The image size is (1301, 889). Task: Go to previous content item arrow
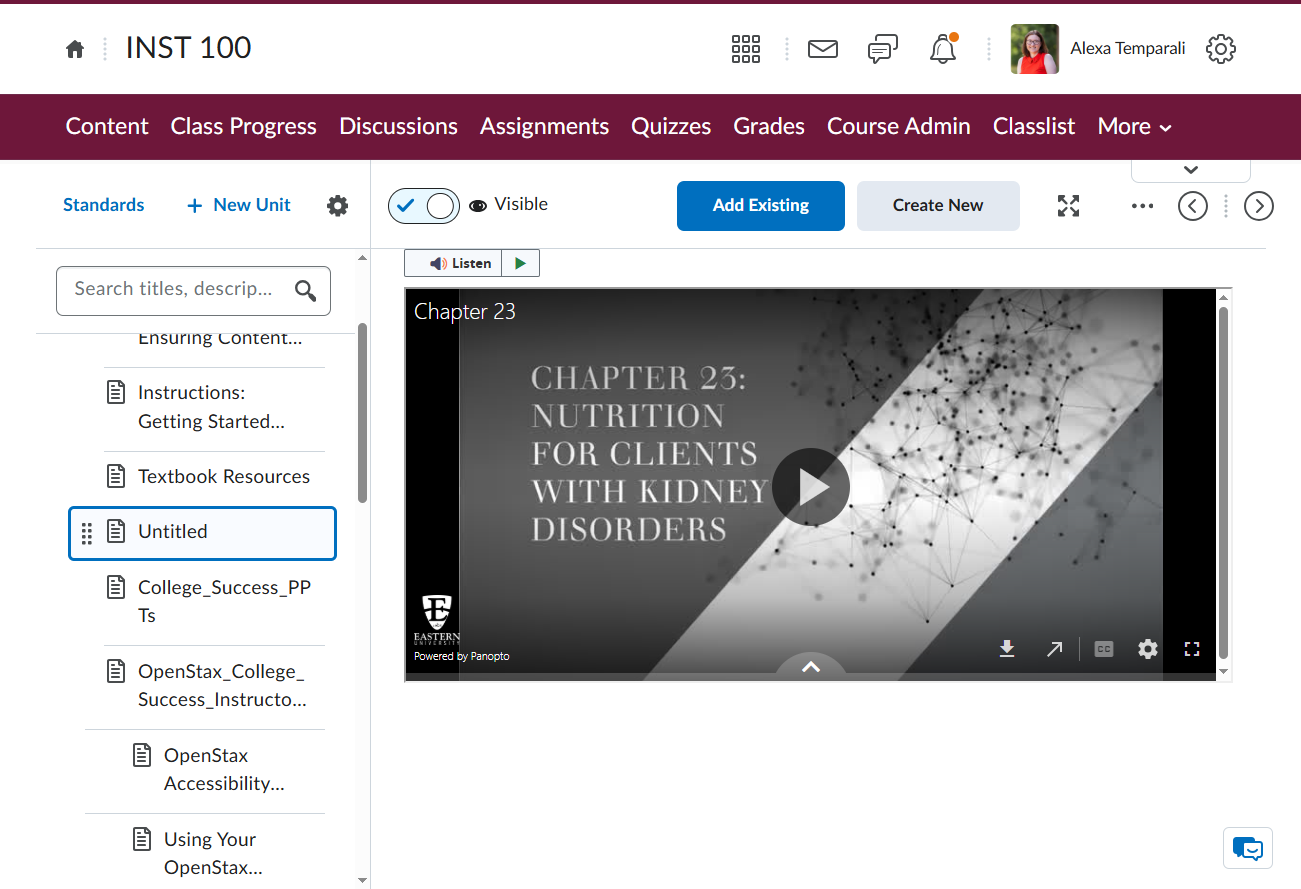coord(1193,206)
